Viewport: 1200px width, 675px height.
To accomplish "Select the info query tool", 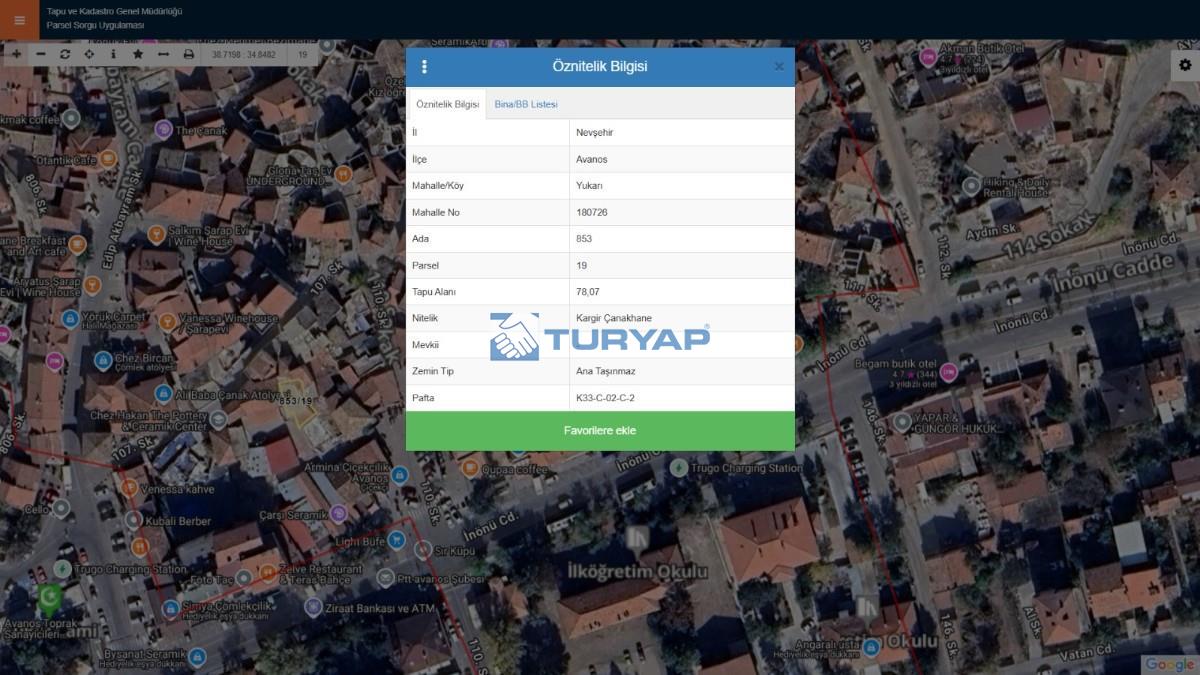I will tap(113, 54).
